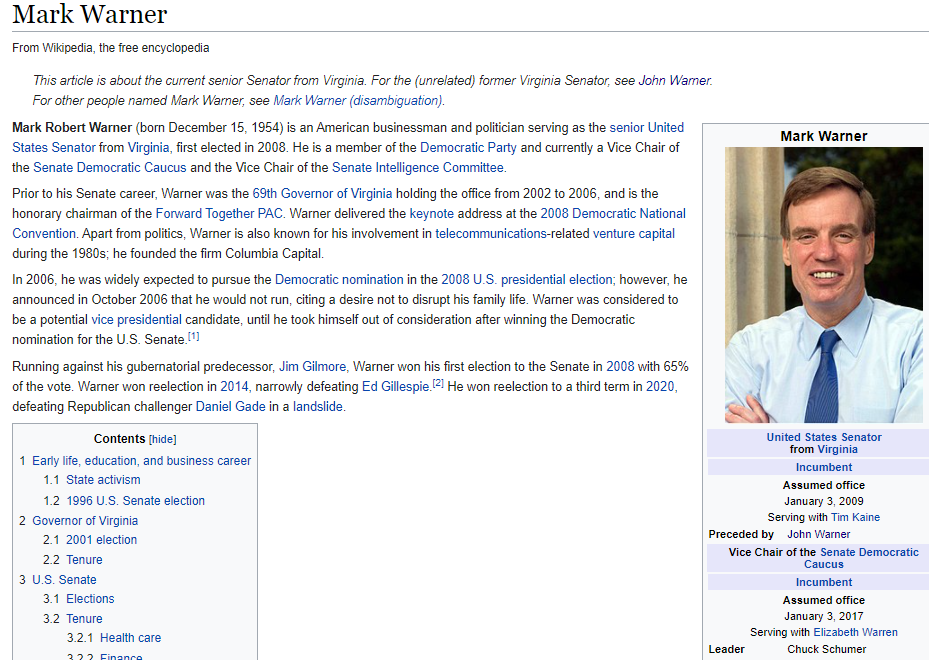
Task: Follow the Democratic nomination link
Action: click(x=339, y=280)
